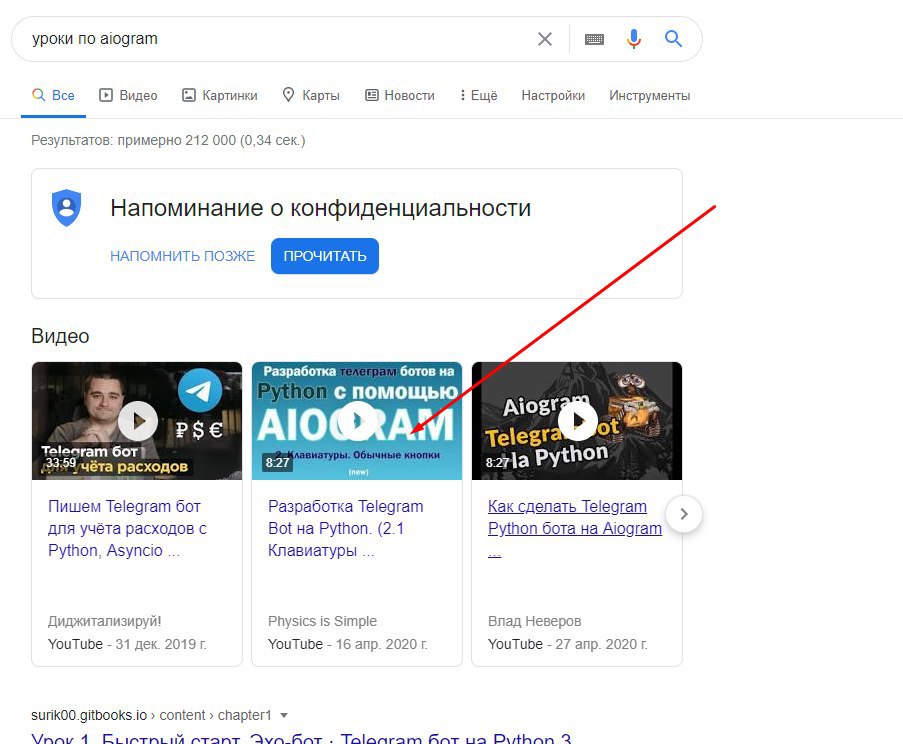Click 'Напоминание о конфиденциальности' heading
This screenshot has width=903, height=744.
321,208
